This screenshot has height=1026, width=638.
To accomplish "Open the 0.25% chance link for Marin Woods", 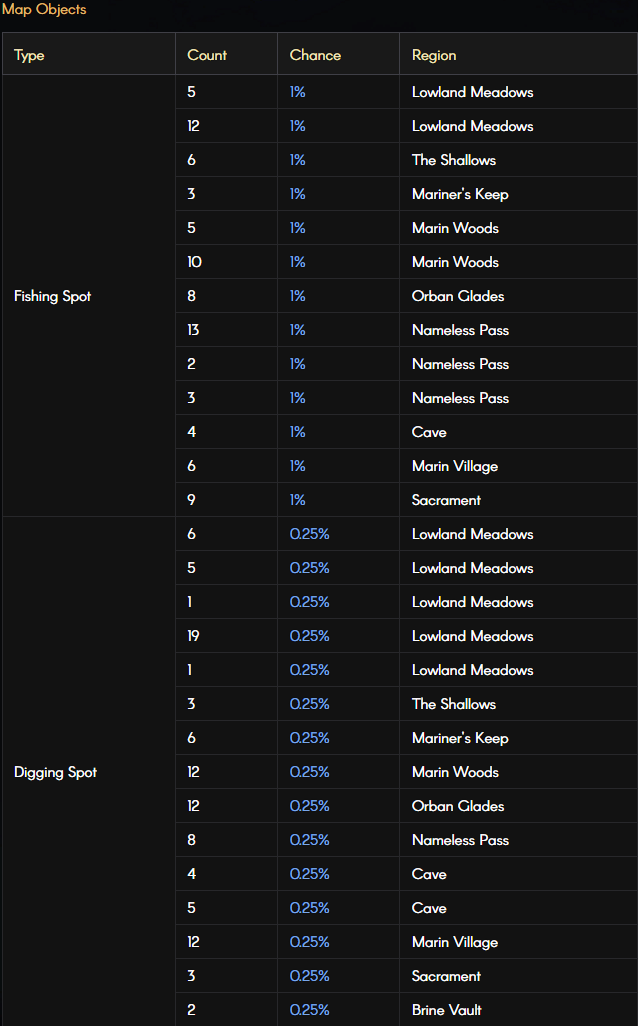I will pyautogui.click(x=310, y=772).
